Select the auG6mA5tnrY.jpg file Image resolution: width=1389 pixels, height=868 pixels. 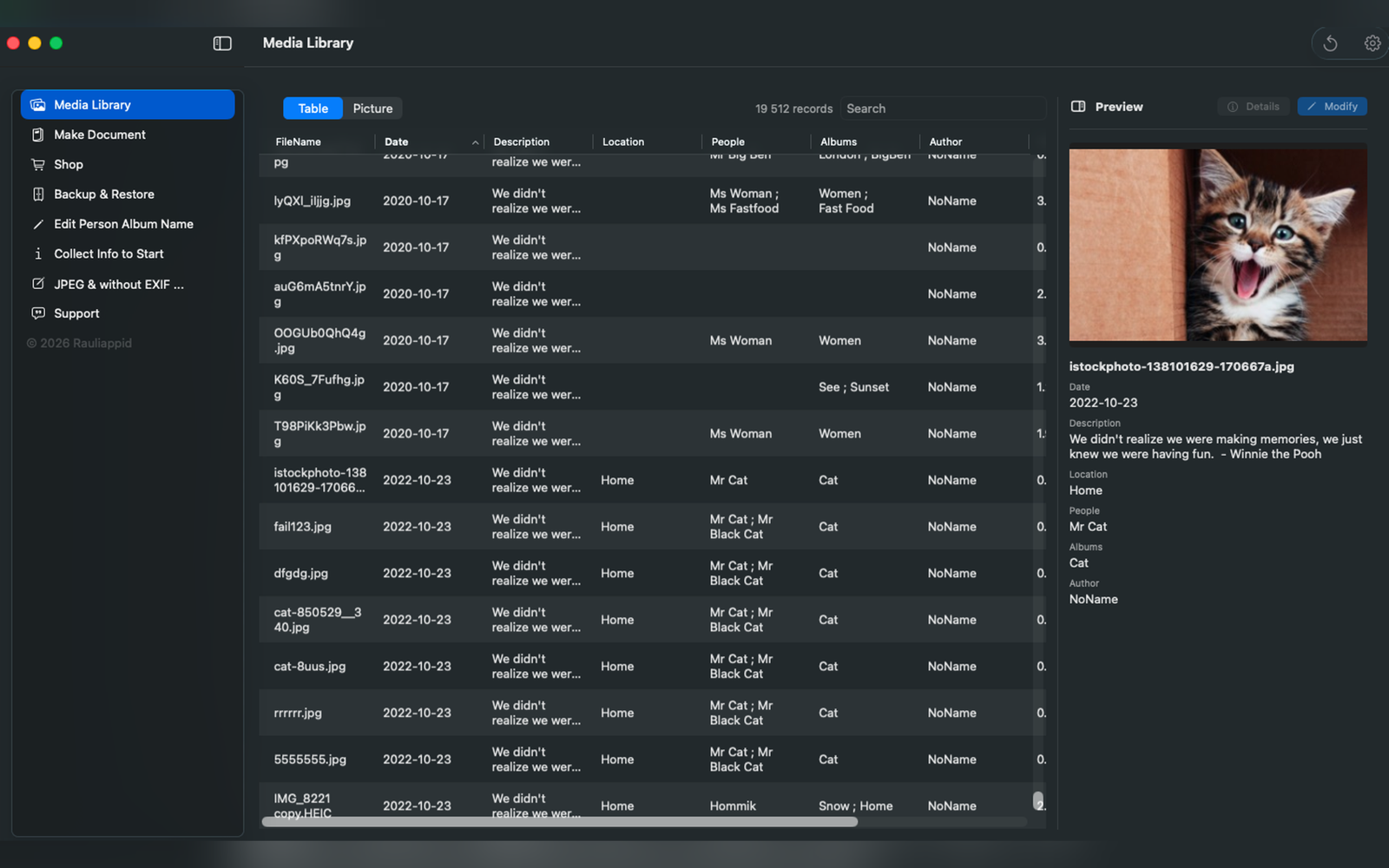(x=653, y=294)
